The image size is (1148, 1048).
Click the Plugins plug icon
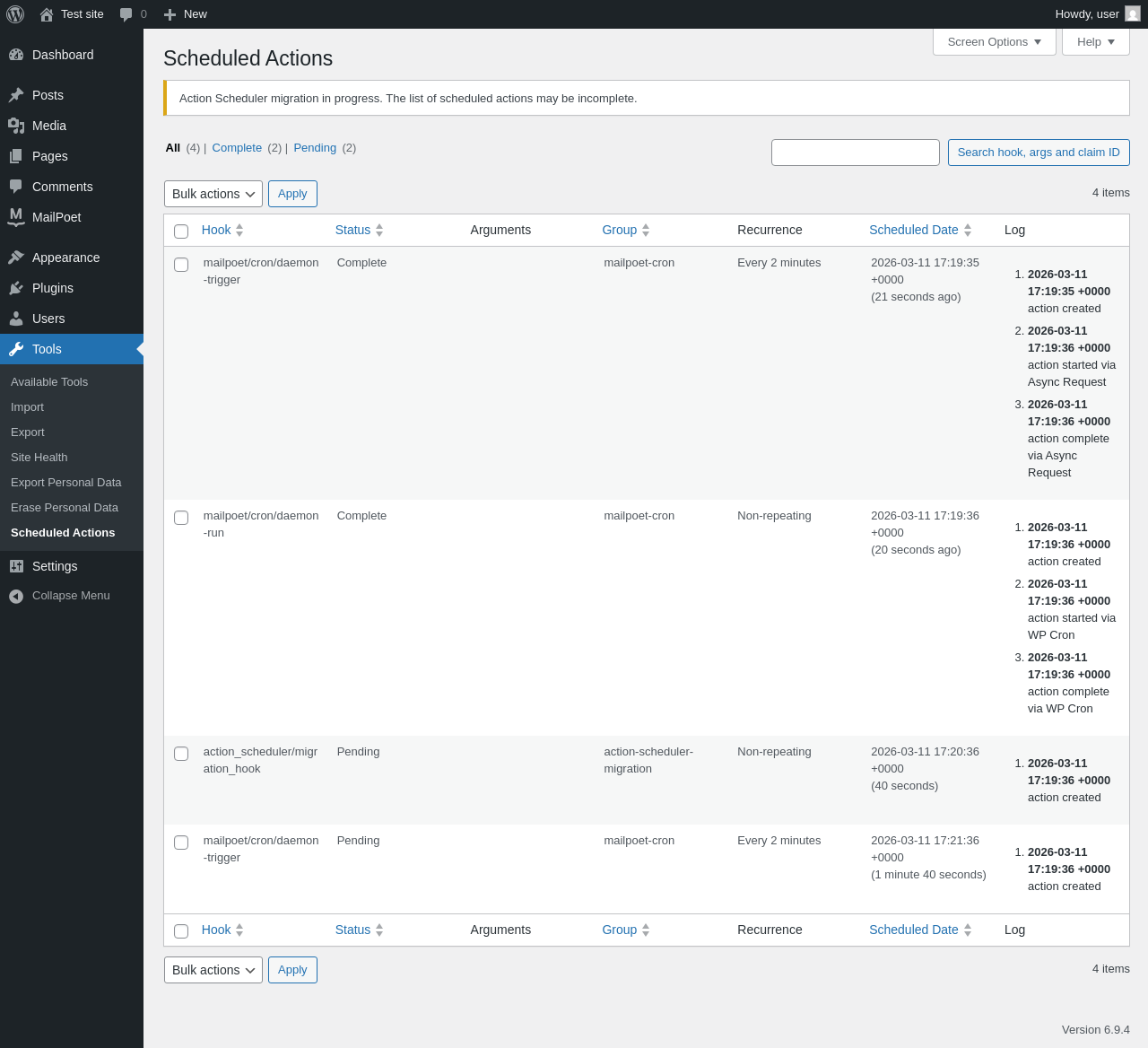click(16, 288)
